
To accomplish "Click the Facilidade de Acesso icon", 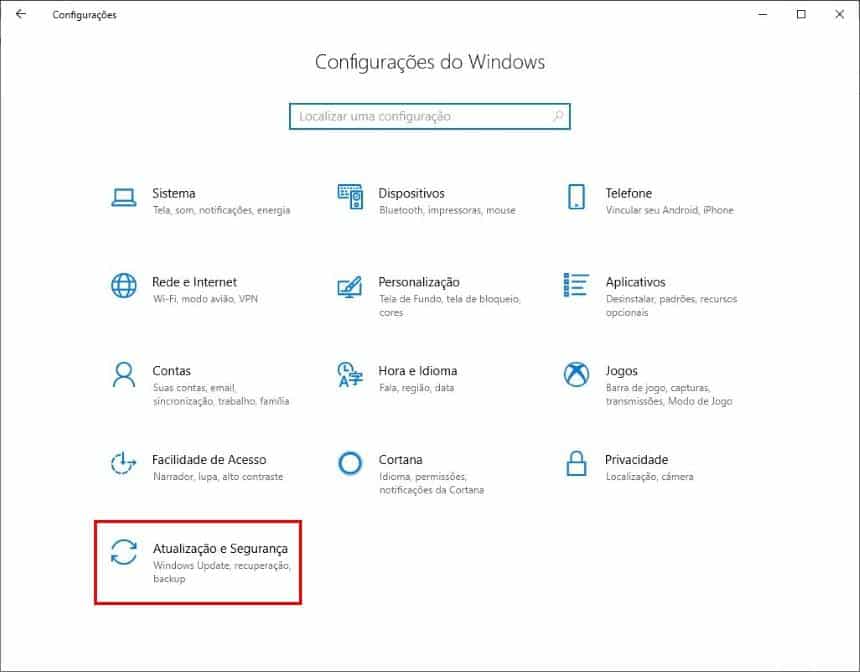I will (x=123, y=464).
